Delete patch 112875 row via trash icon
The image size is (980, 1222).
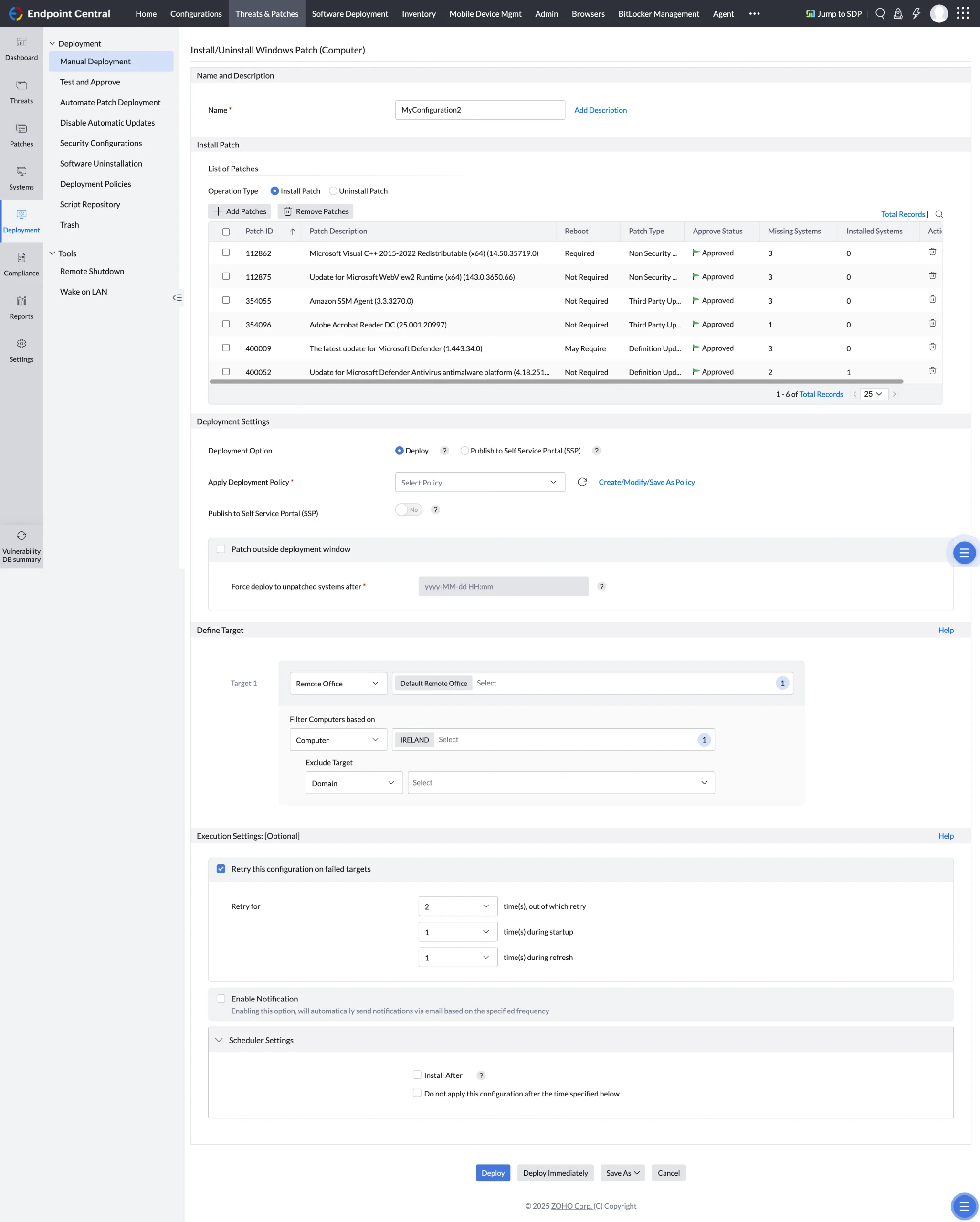coord(932,275)
